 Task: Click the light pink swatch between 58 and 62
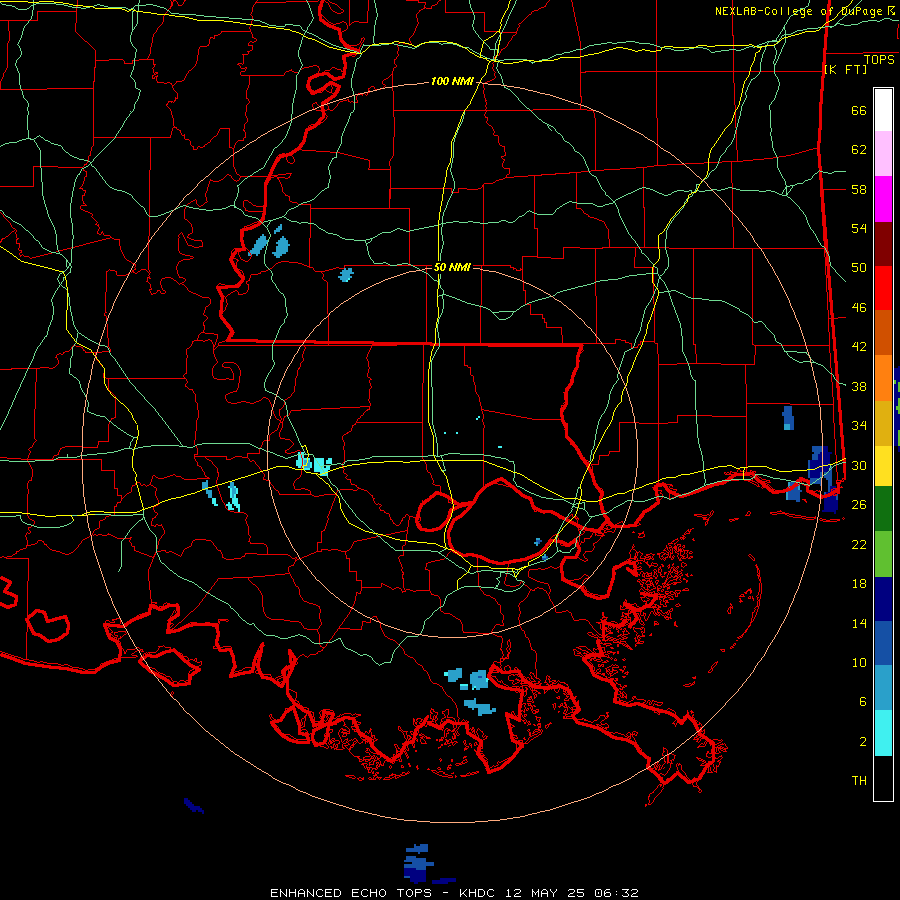pos(883,154)
